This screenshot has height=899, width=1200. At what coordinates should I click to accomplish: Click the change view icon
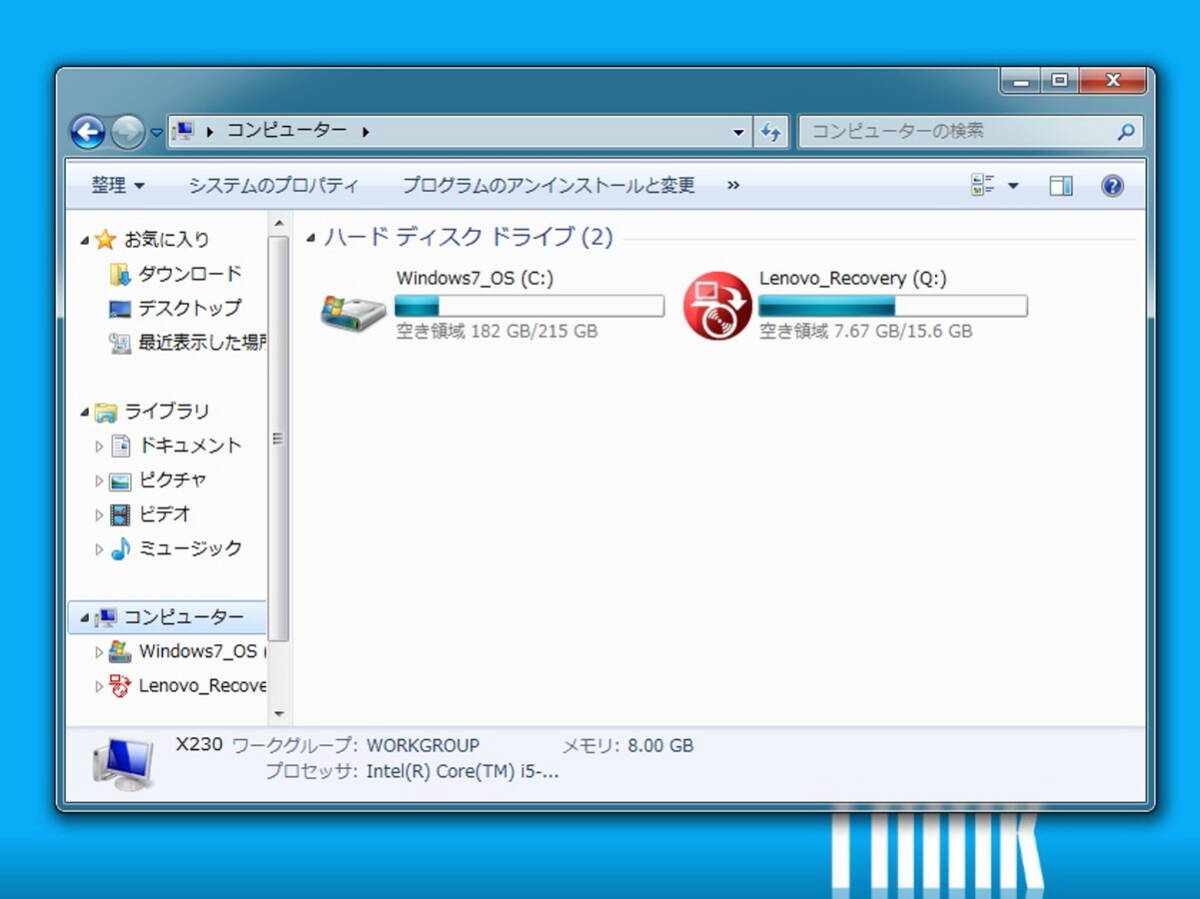[982, 185]
